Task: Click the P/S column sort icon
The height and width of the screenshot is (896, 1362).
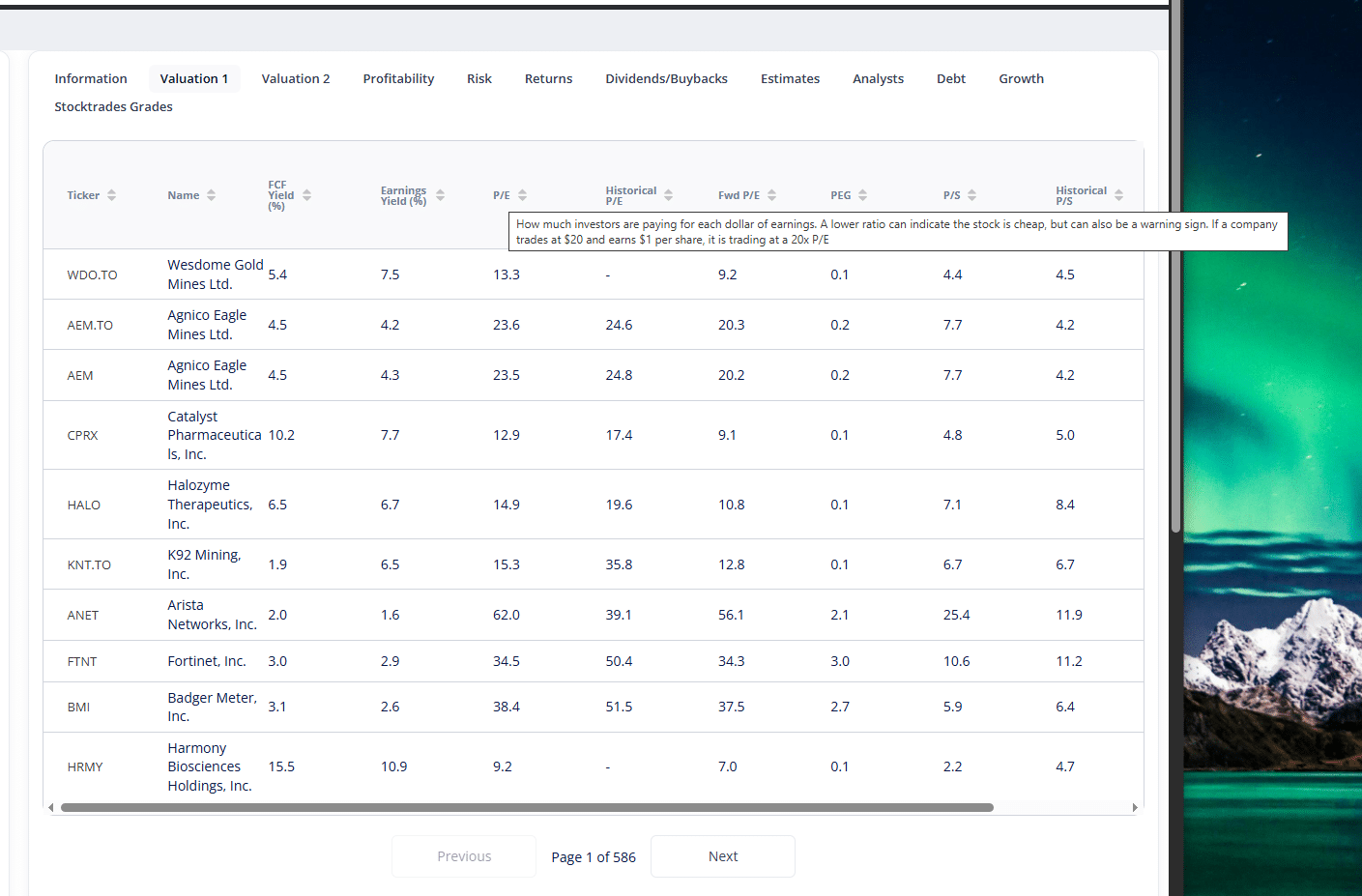Action: tap(971, 195)
